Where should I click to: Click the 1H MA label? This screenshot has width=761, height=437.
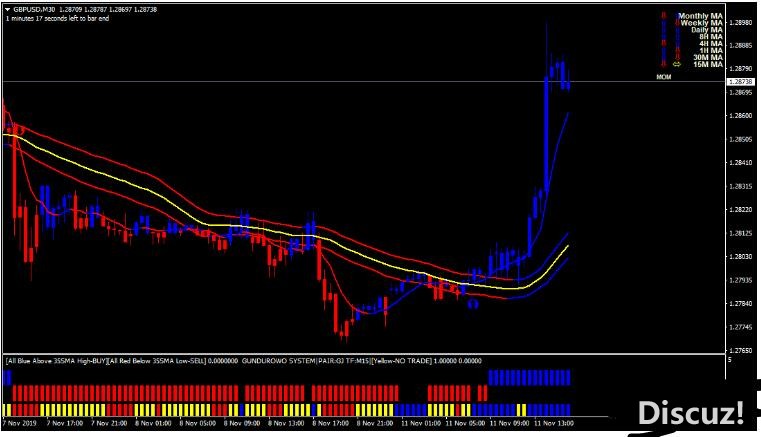[711, 50]
